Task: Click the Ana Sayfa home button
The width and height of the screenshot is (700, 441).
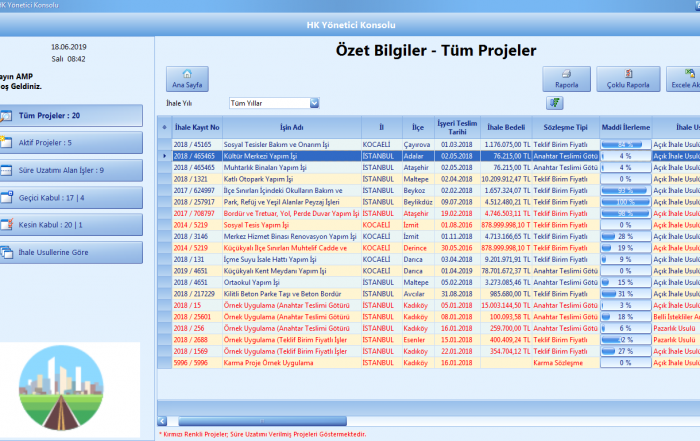Action: (x=186, y=78)
